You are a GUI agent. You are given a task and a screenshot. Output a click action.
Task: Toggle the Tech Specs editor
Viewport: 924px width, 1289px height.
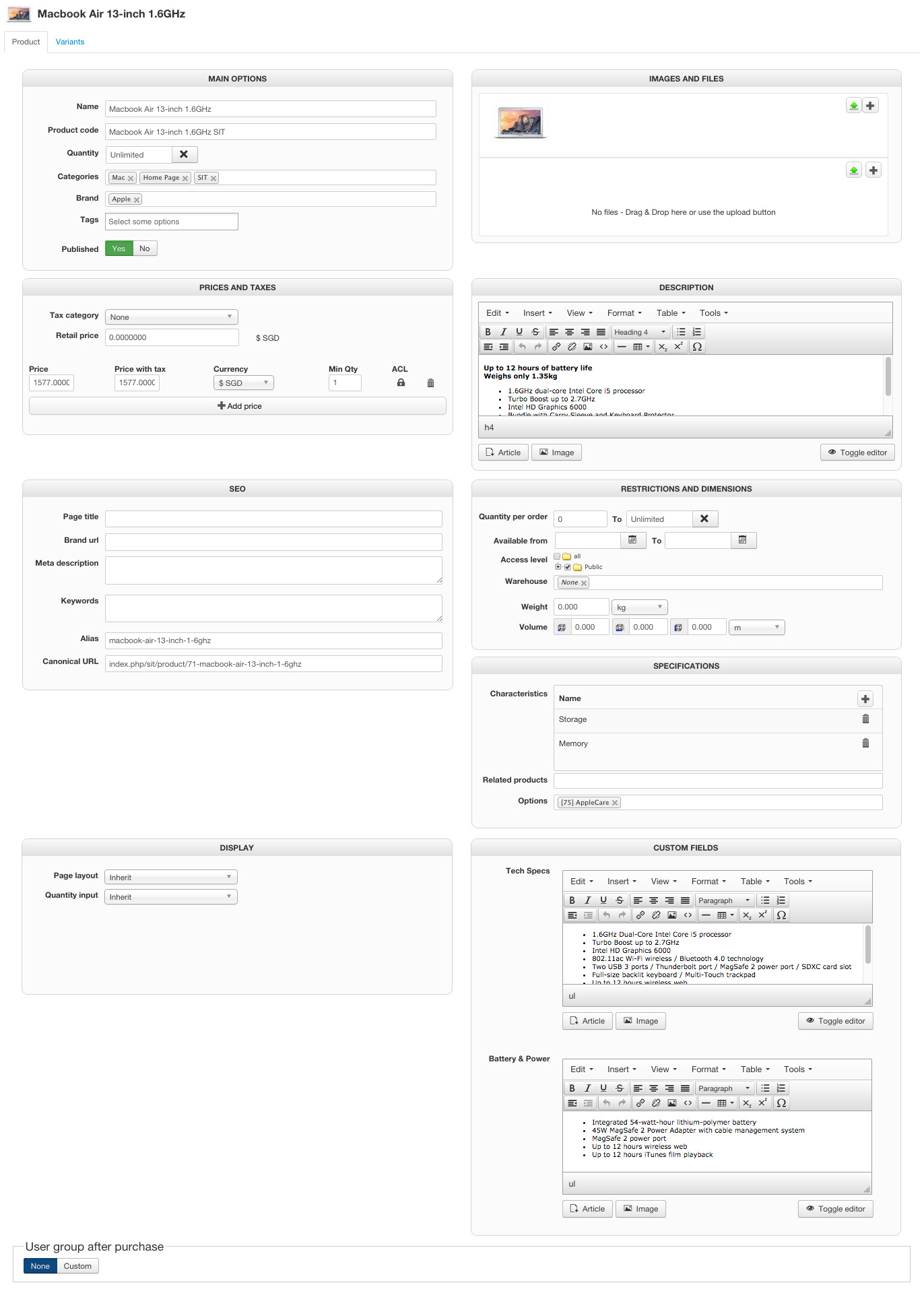pyautogui.click(x=836, y=1021)
